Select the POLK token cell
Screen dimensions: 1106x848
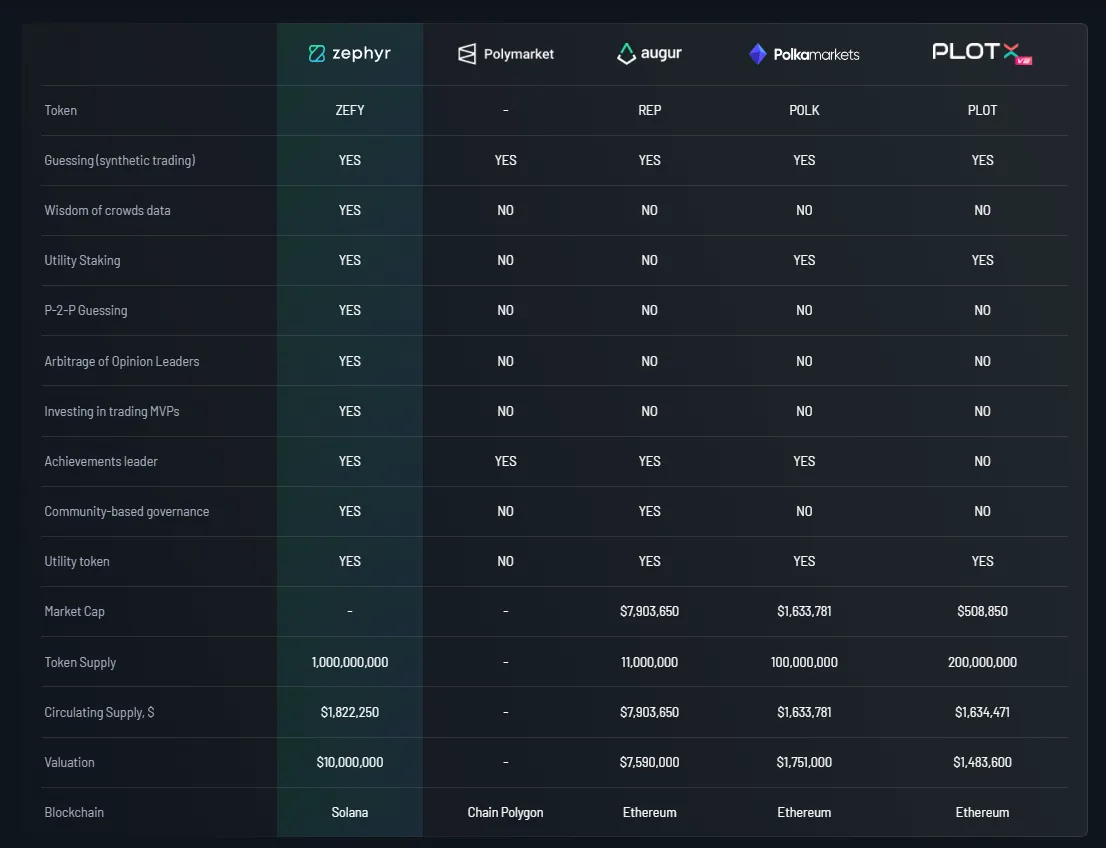point(804,110)
